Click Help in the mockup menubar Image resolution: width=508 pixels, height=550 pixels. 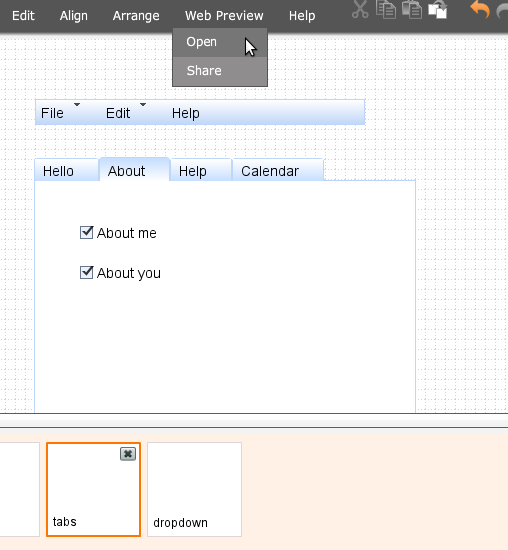186,113
